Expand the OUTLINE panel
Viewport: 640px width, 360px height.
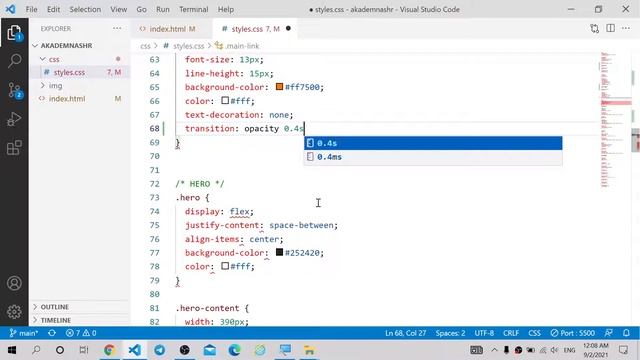pos(54,307)
